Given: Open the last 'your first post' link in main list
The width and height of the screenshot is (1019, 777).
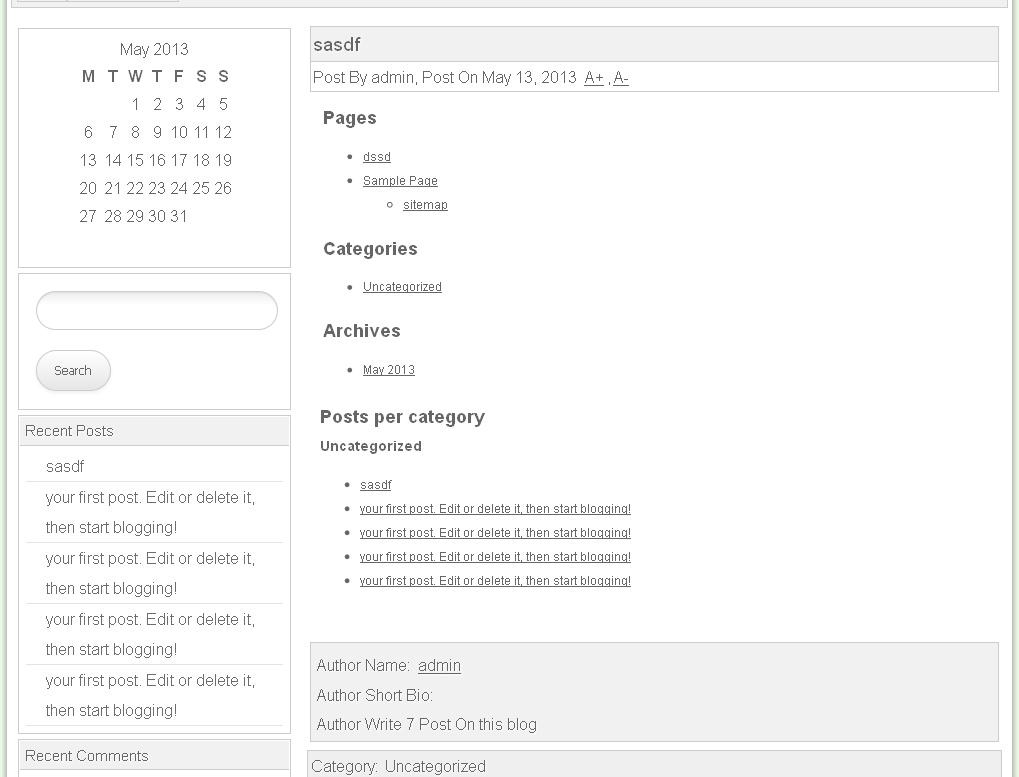Looking at the screenshot, I should 495,581.
